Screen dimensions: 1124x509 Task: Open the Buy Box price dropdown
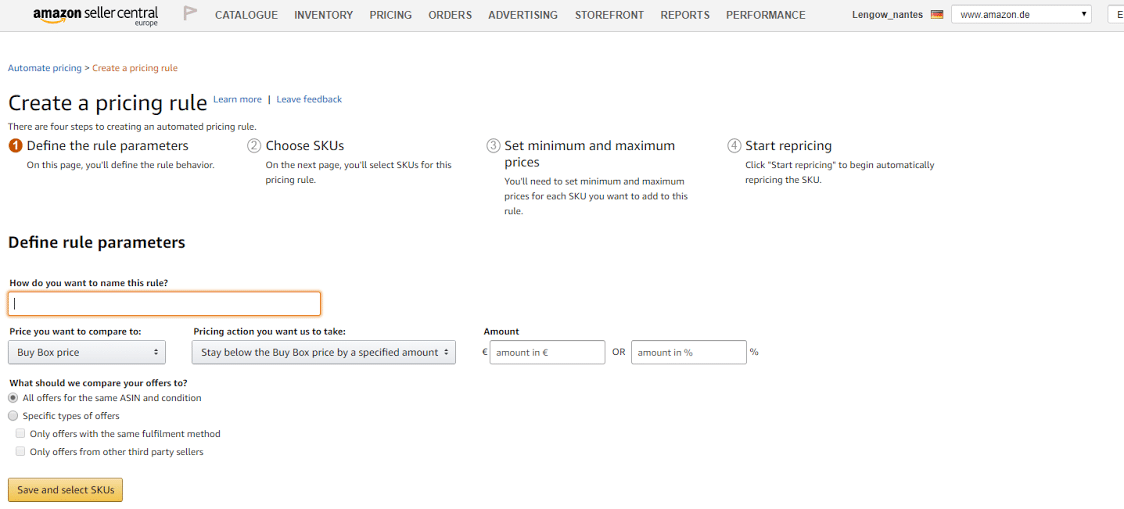[87, 353]
